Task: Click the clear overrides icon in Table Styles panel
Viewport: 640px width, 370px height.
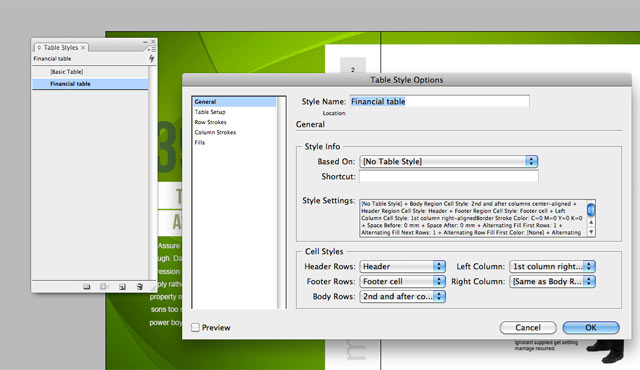Action: (104, 286)
